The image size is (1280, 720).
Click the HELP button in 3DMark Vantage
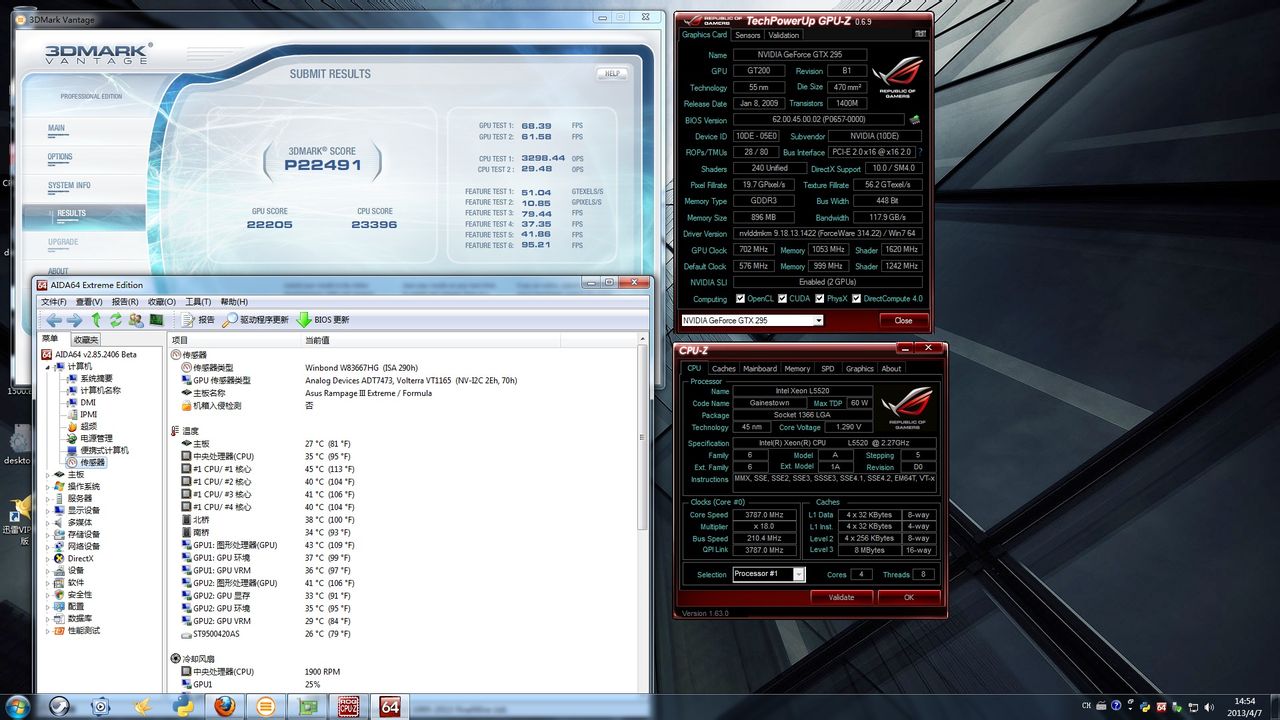[612, 73]
